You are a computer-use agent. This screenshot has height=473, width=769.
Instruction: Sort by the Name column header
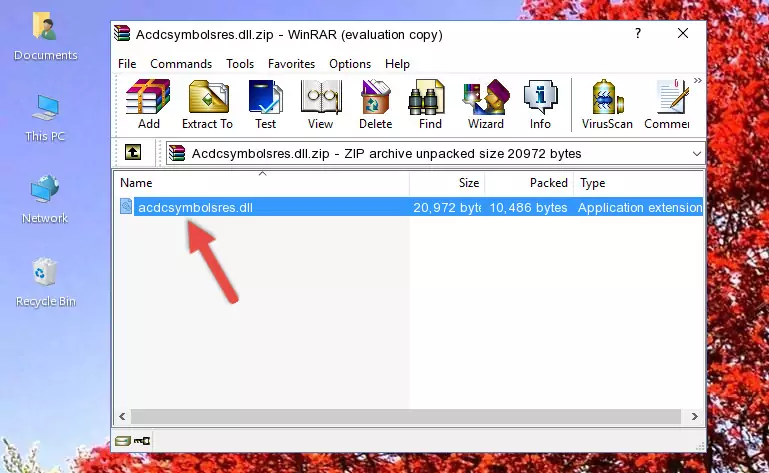(262, 183)
